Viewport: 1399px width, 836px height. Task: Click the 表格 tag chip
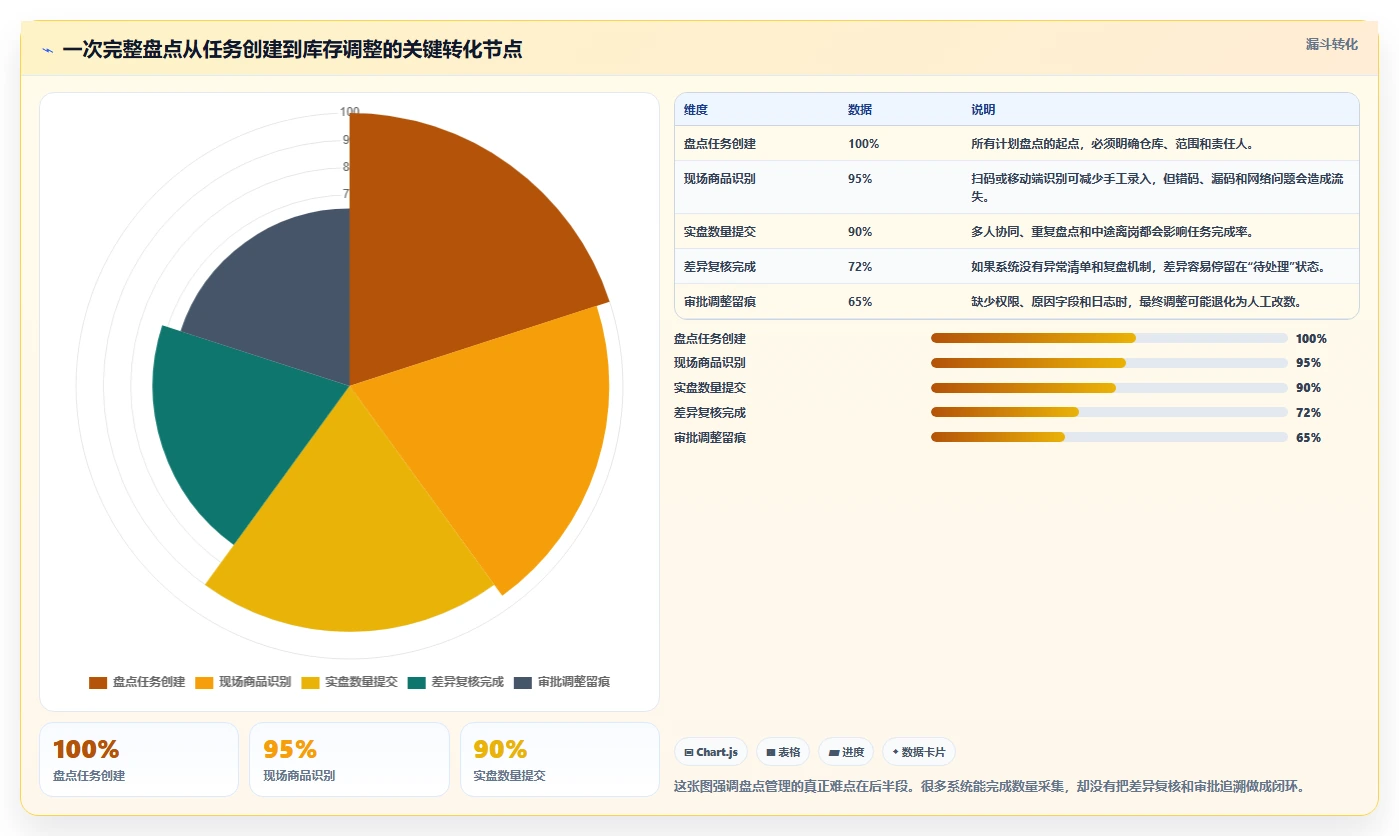click(782, 752)
